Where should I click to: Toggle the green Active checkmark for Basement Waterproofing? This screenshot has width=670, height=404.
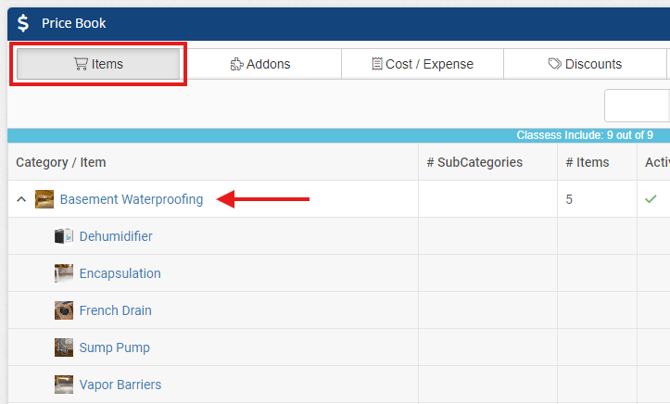[x=650, y=199]
